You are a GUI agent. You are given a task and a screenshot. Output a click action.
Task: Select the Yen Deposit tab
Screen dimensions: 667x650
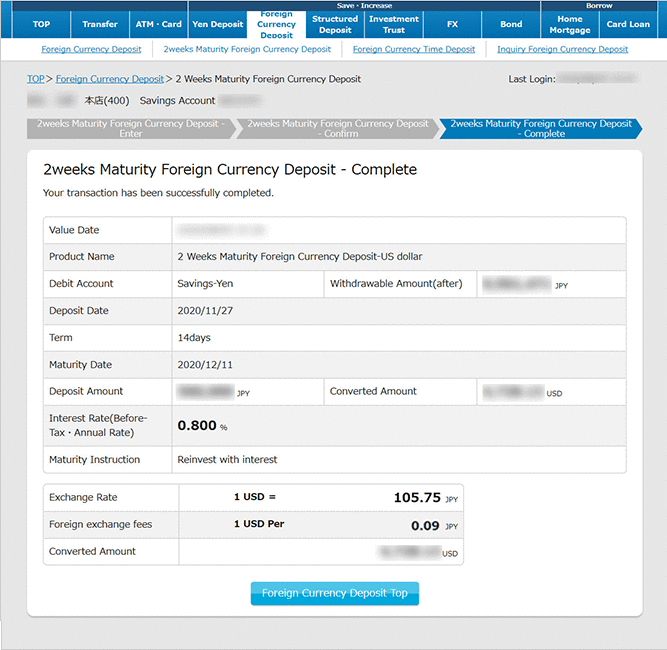(x=218, y=24)
